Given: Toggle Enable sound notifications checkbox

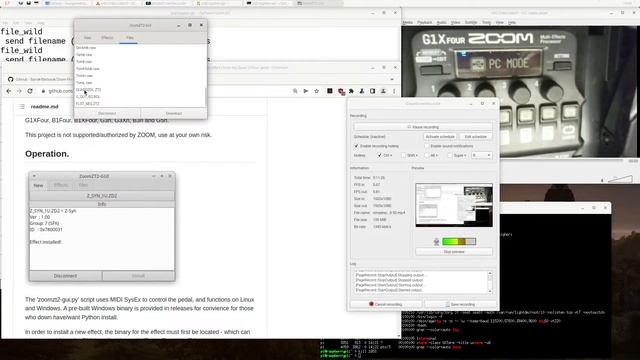Looking at the screenshot, I should point(427,146).
